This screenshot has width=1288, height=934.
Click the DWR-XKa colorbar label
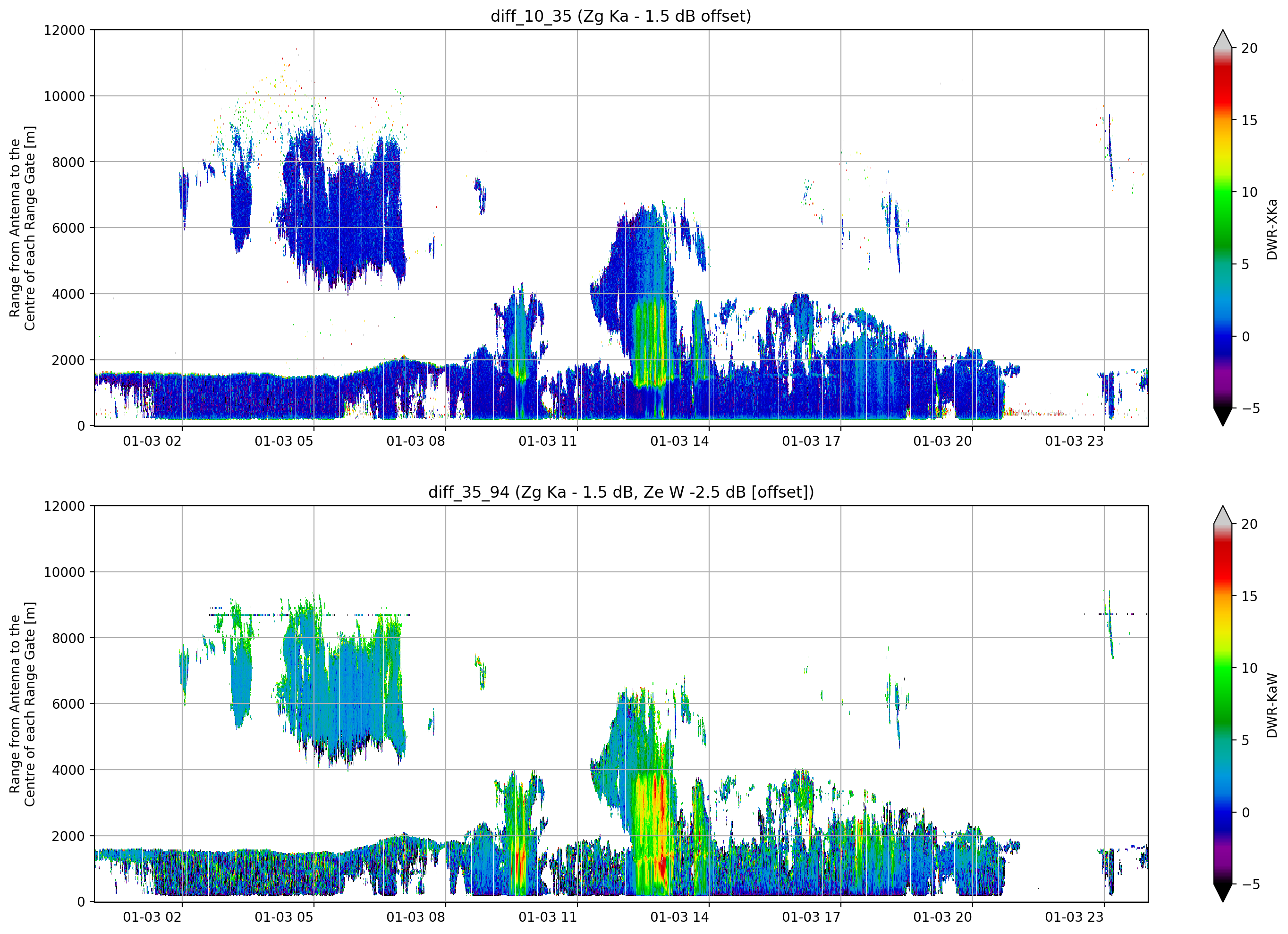click(1271, 229)
